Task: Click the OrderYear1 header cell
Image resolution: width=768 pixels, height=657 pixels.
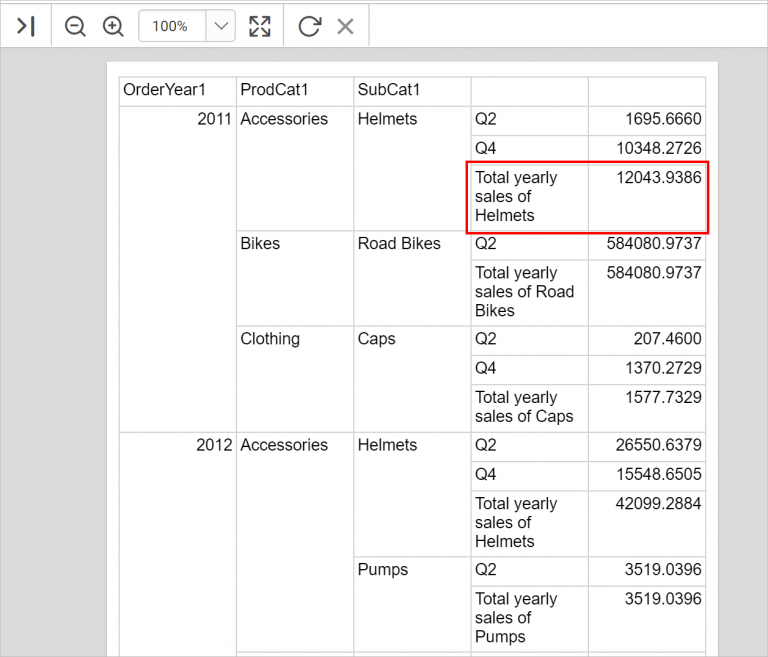Action: (x=178, y=91)
